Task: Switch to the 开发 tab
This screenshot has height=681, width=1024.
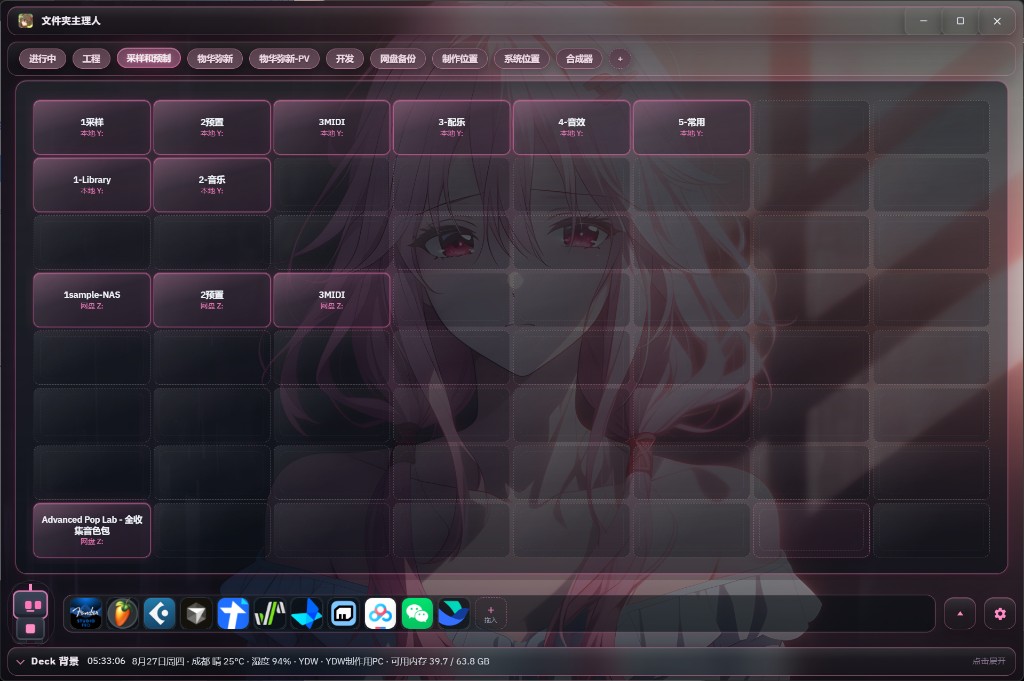Action: pyautogui.click(x=345, y=59)
